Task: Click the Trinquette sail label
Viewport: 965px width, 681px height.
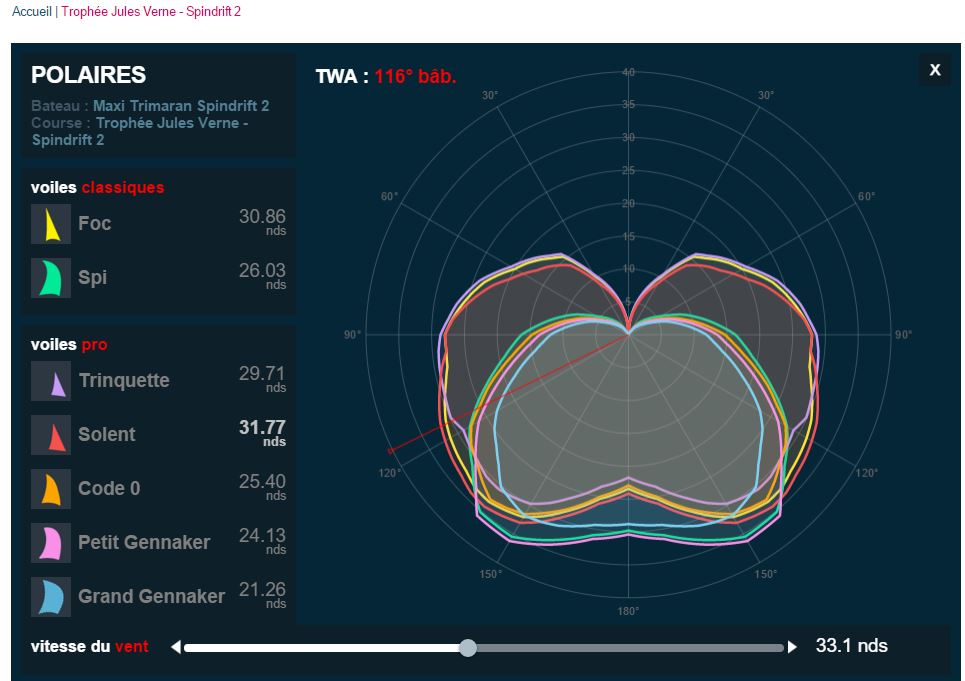Action: (x=124, y=380)
